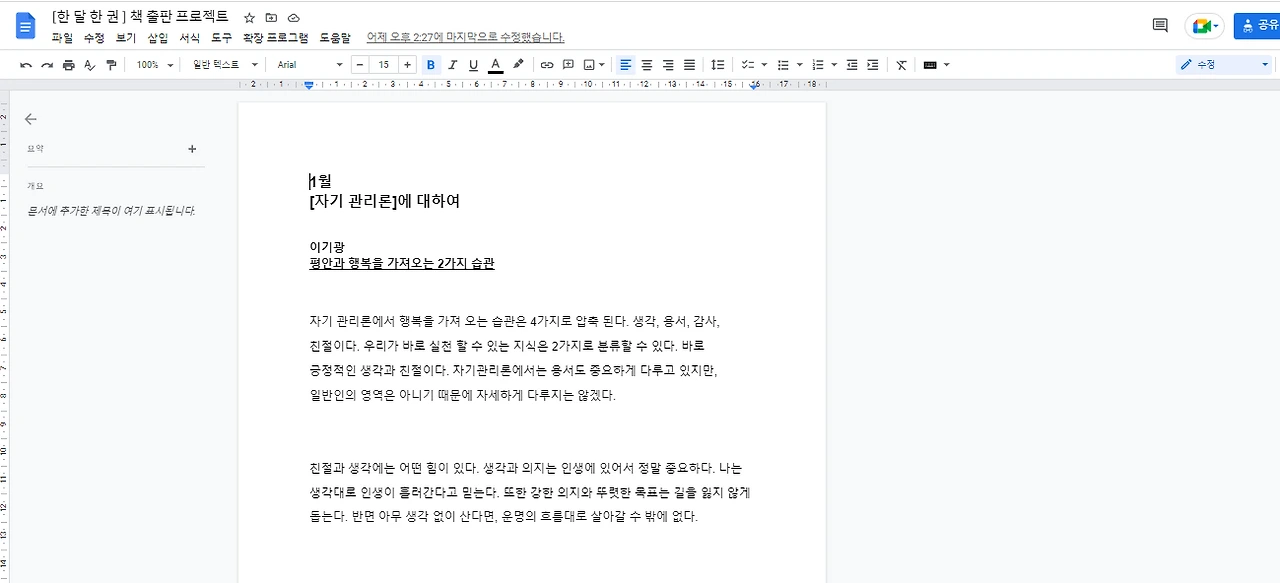Image resolution: width=1280 pixels, height=583 pixels.
Task: Open the line spacing options
Action: coord(718,64)
